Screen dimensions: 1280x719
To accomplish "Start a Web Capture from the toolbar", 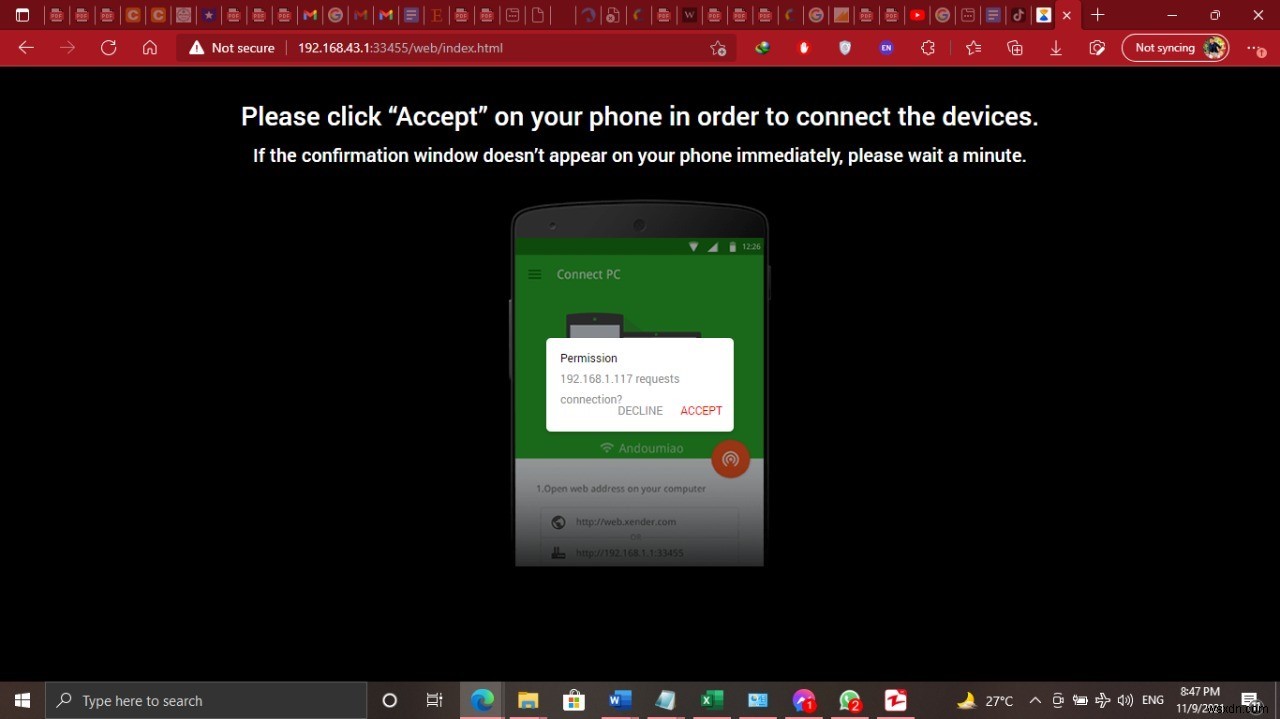I will [1096, 47].
